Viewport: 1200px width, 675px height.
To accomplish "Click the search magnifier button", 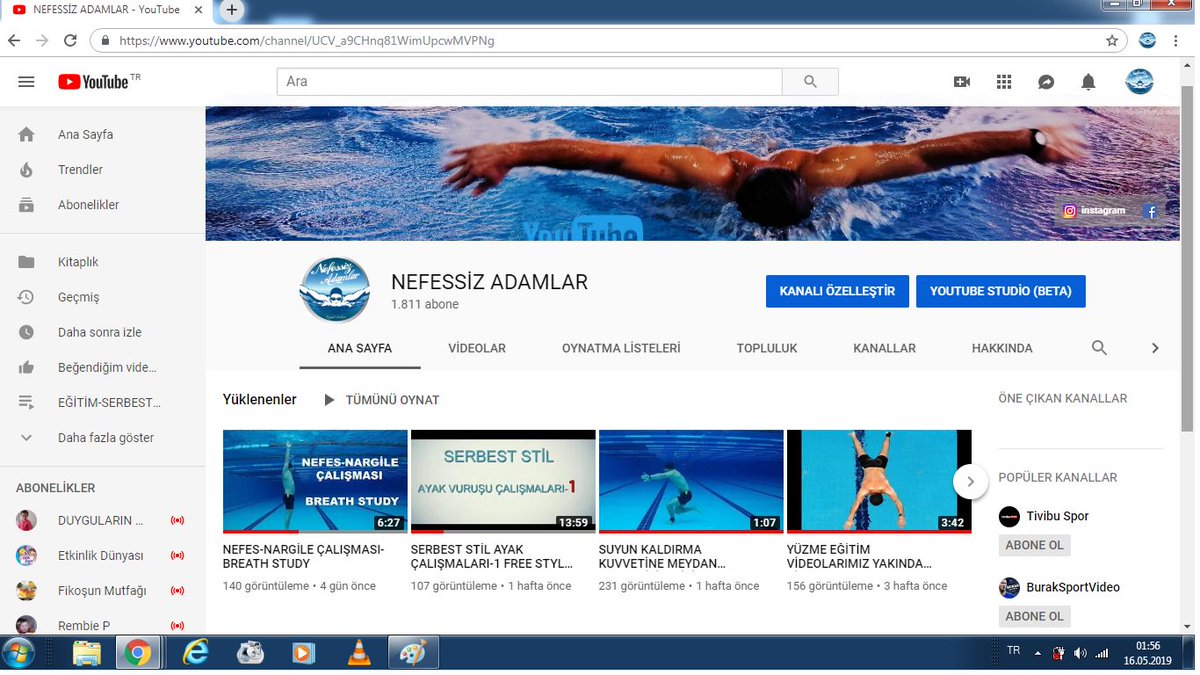I will [810, 82].
